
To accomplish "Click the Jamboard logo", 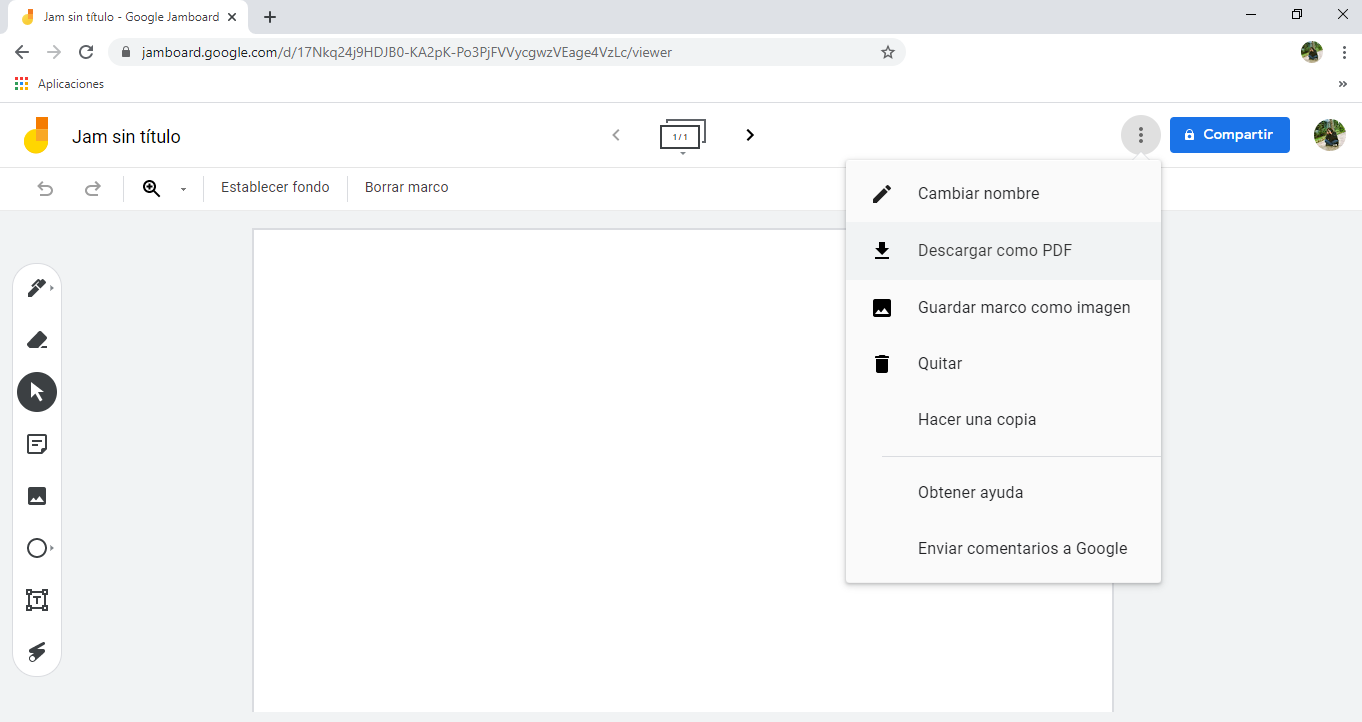I will click(36, 135).
